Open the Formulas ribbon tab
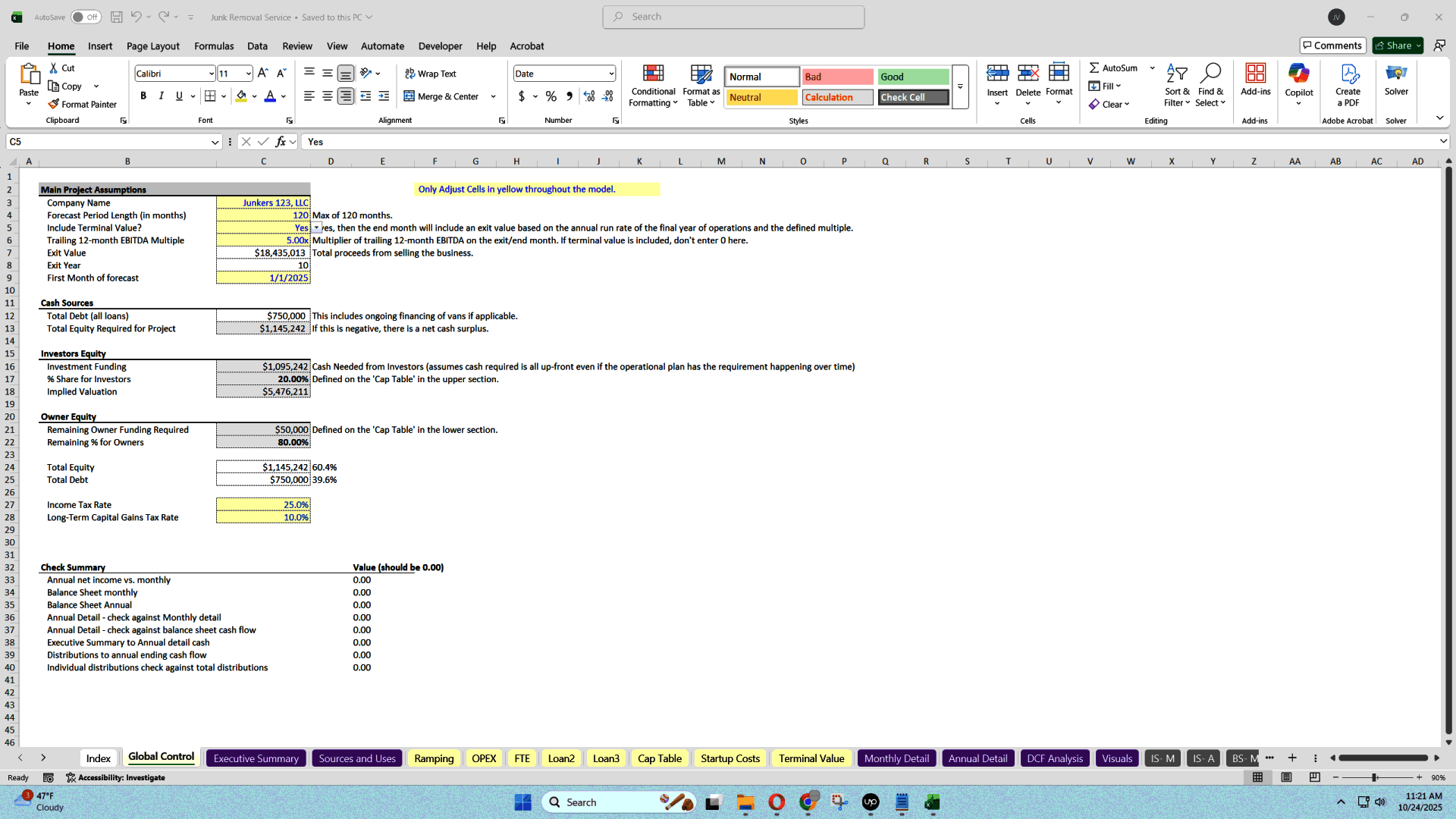The width and height of the screenshot is (1456, 819). 213,46
